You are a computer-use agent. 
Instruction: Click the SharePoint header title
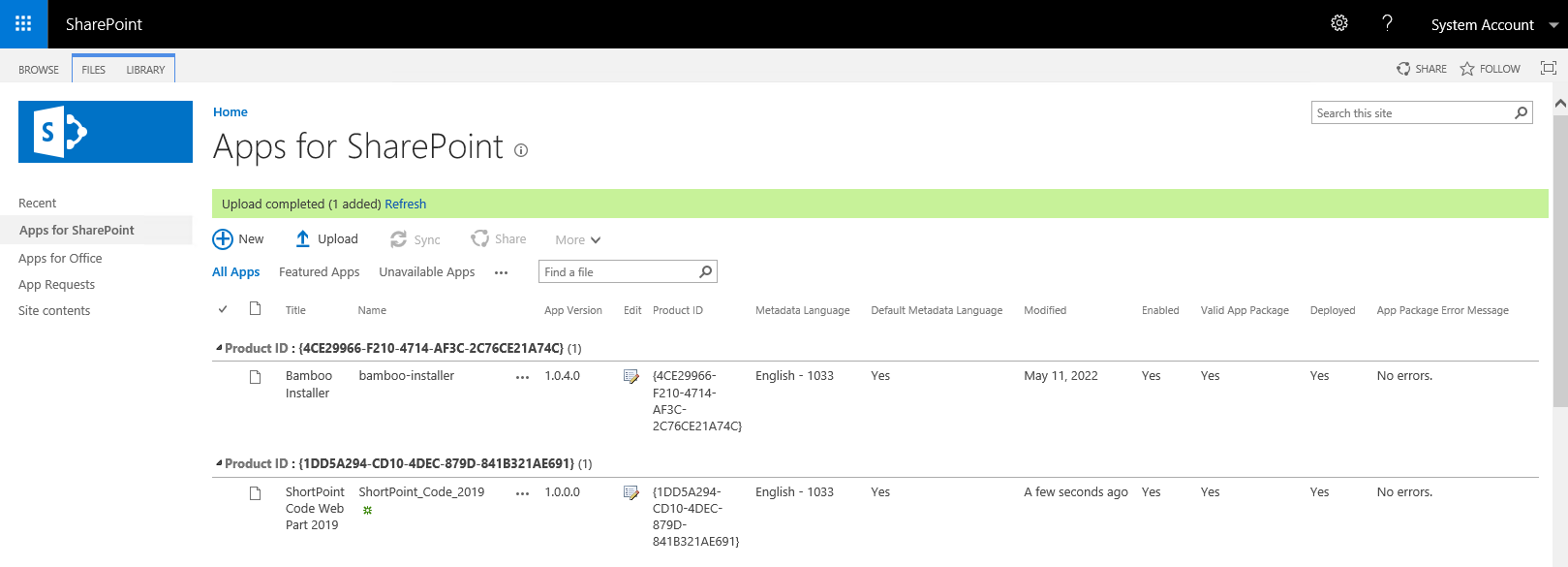104,24
